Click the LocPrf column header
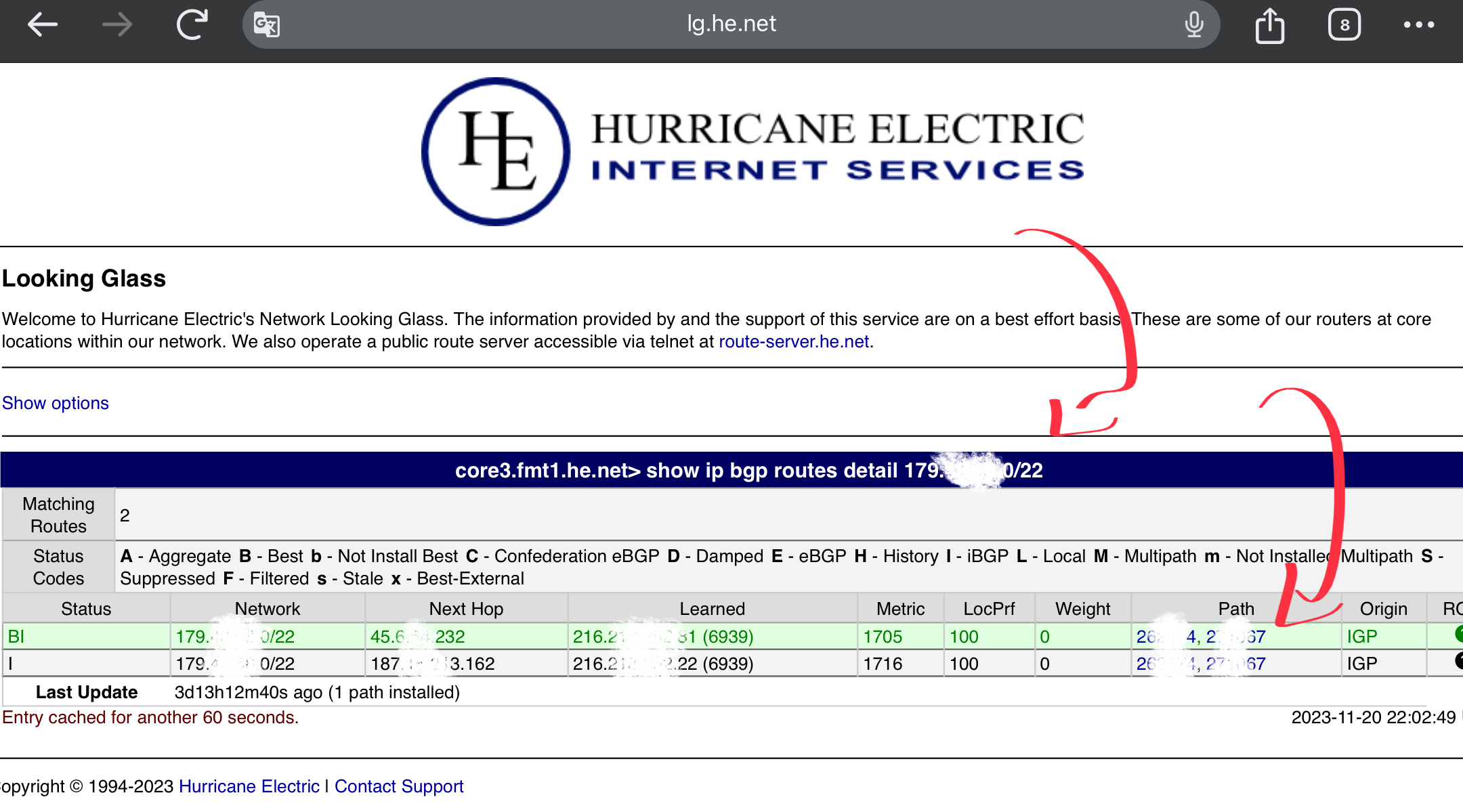Image resolution: width=1463 pixels, height=812 pixels. 989,609
